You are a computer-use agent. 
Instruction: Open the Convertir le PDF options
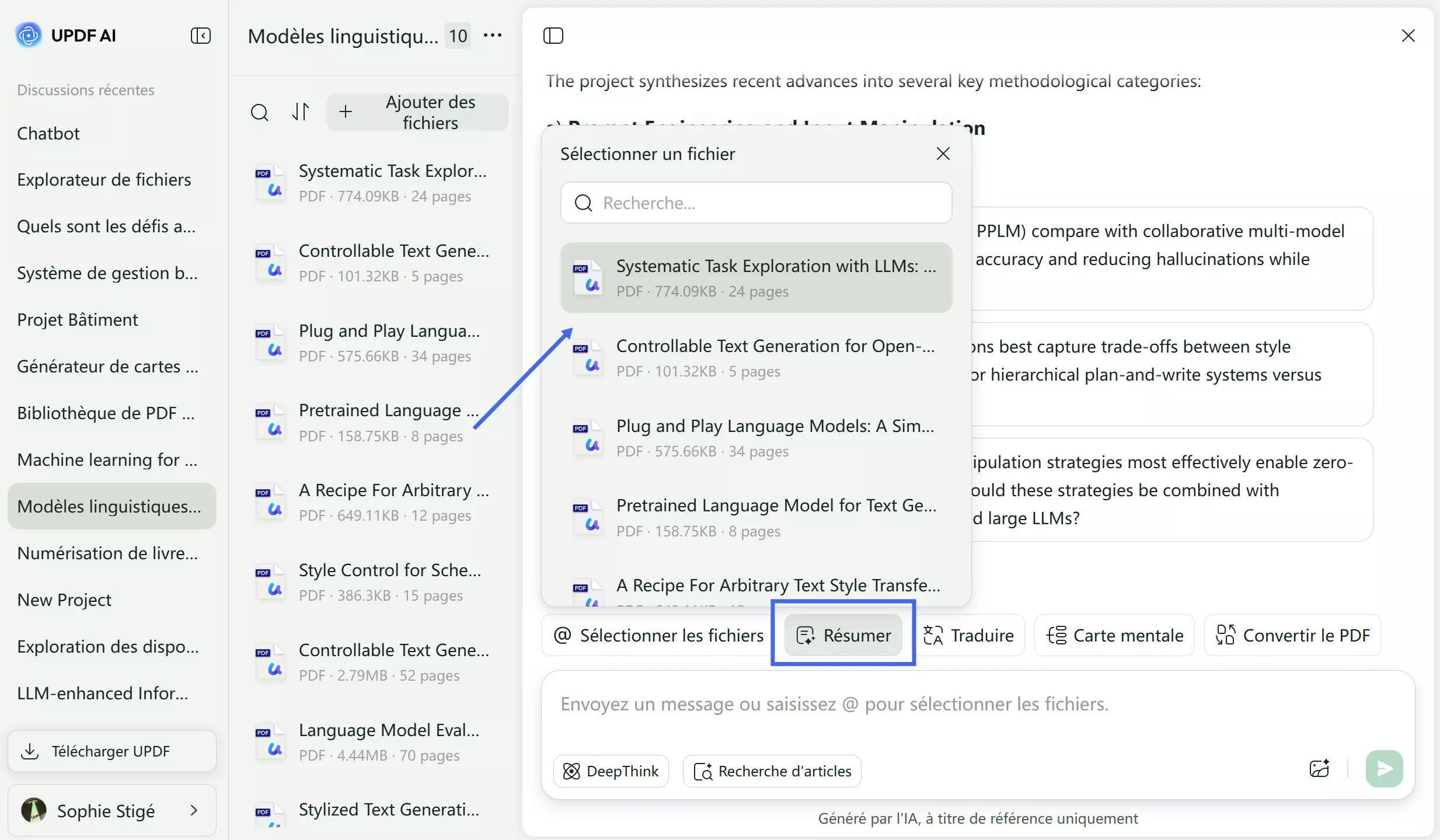click(1292, 635)
